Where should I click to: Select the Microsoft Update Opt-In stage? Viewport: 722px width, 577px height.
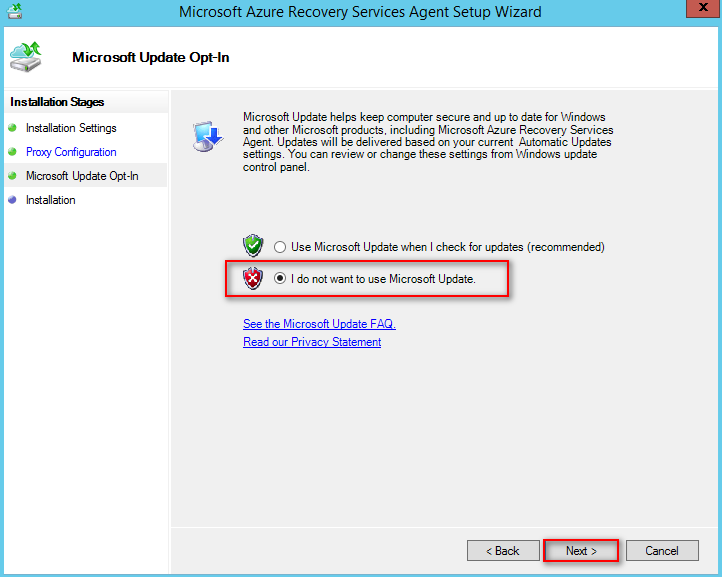pos(82,176)
